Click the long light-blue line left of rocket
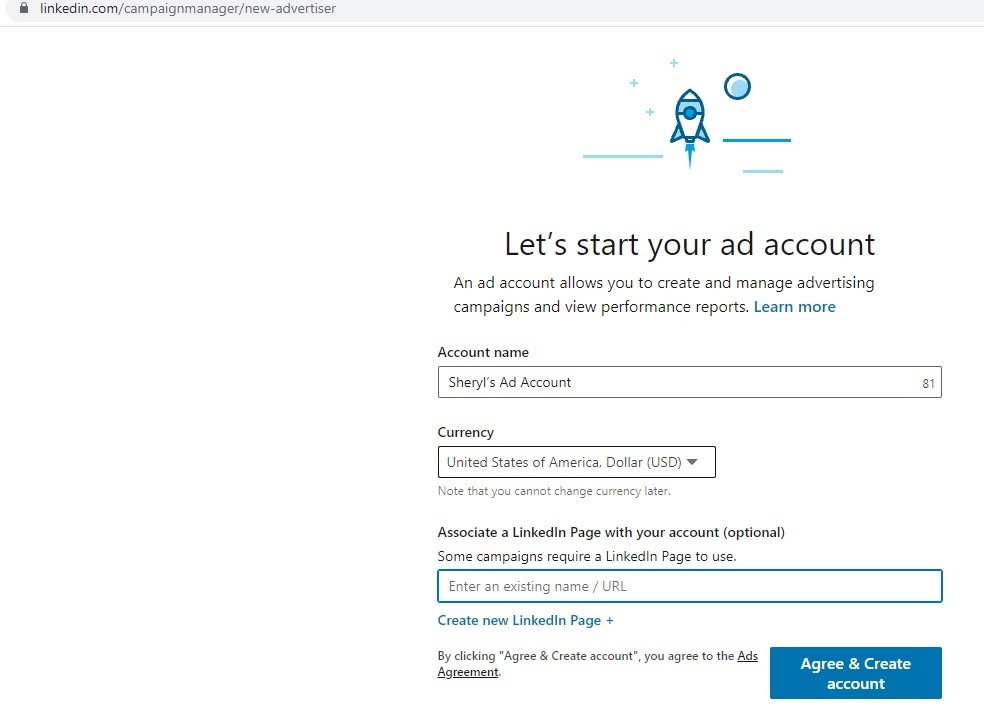The height and width of the screenshot is (707, 984). (622, 156)
